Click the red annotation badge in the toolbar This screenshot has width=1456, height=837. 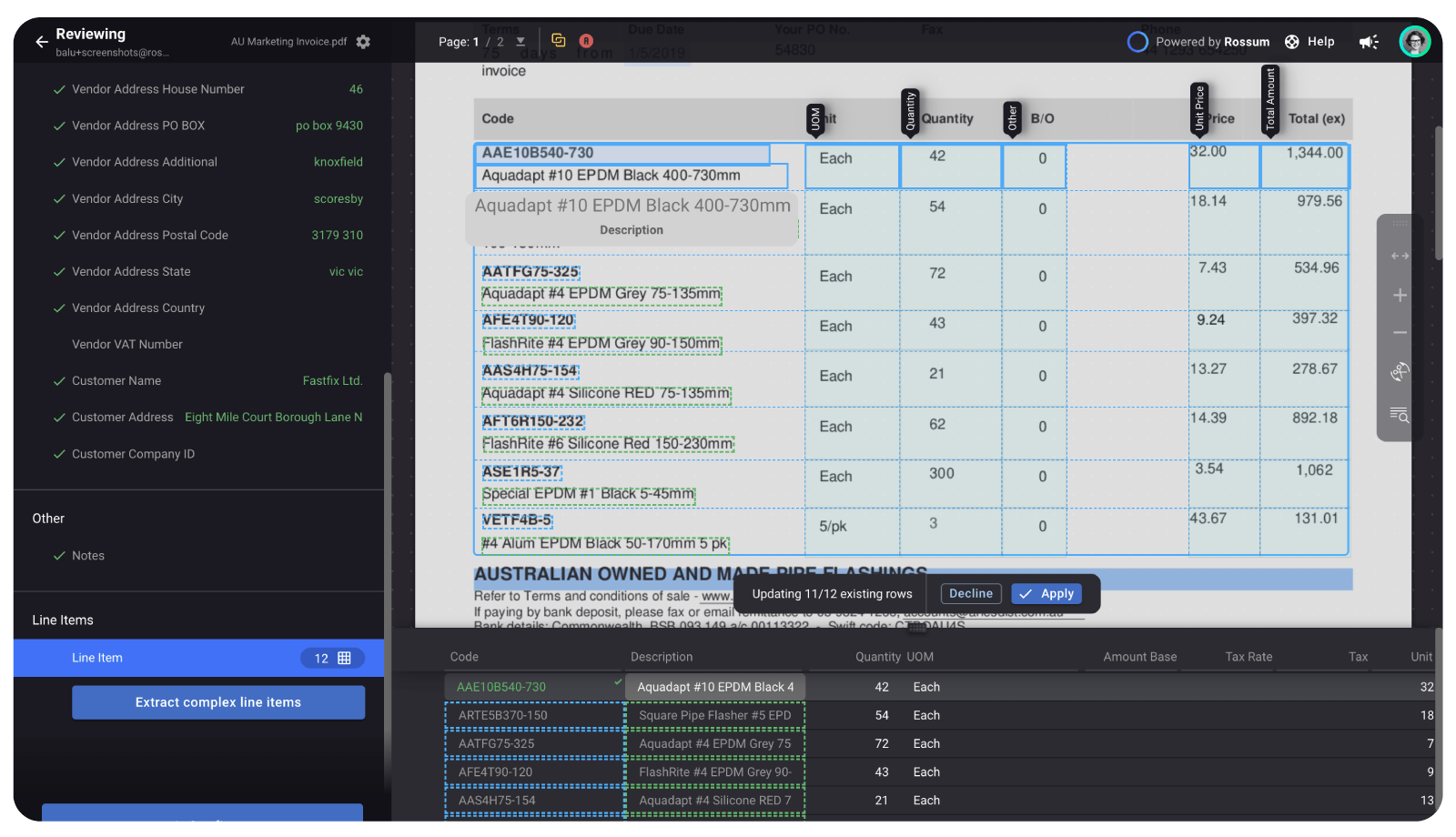[x=586, y=40]
